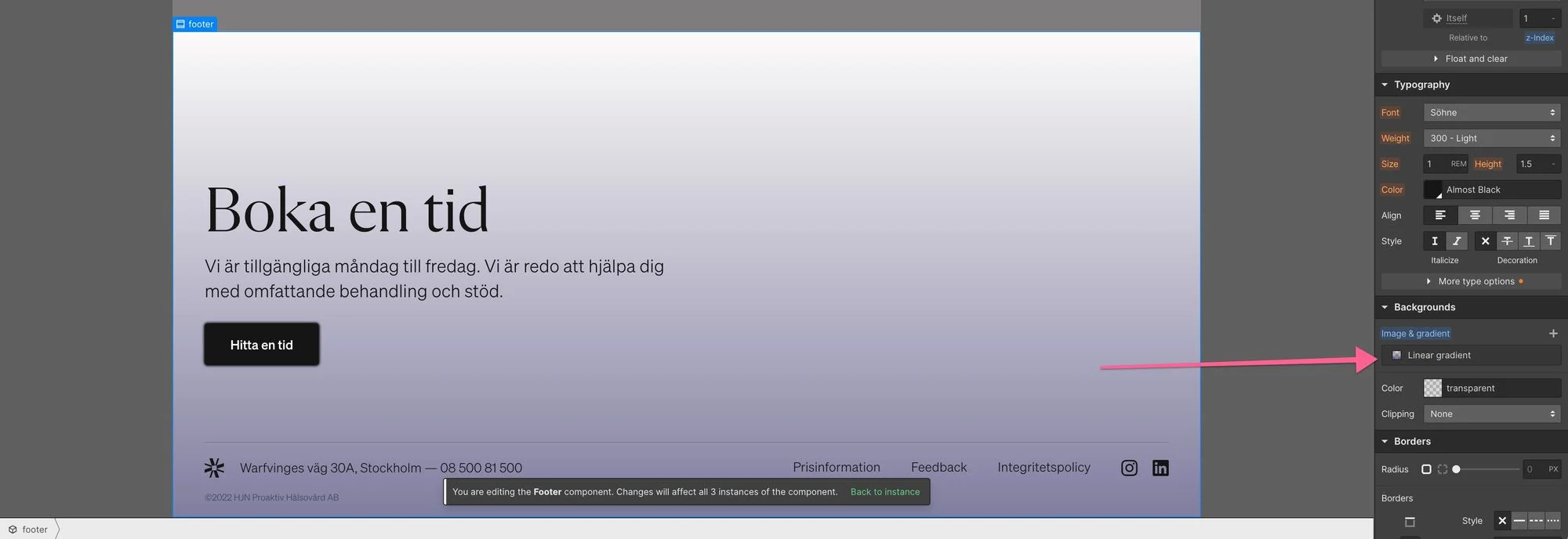Click the footer element label tag

coord(195,24)
